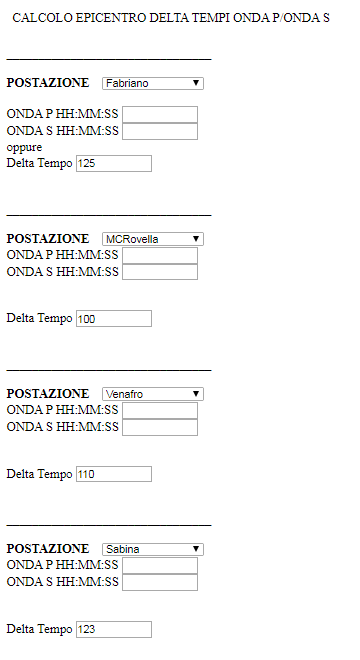The height and width of the screenshot is (660, 360).
Task: Focus the ONDA P field under Sabina
Action: (160, 566)
